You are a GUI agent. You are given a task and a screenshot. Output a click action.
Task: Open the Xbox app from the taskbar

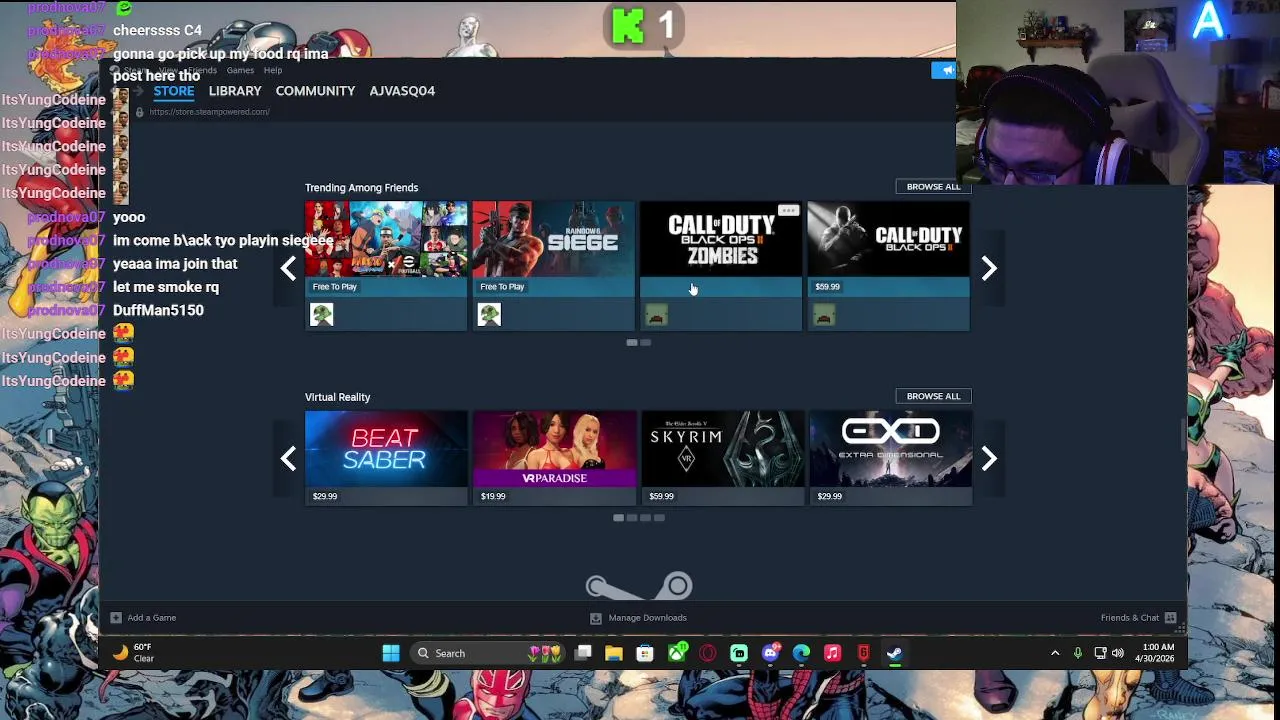pos(677,653)
